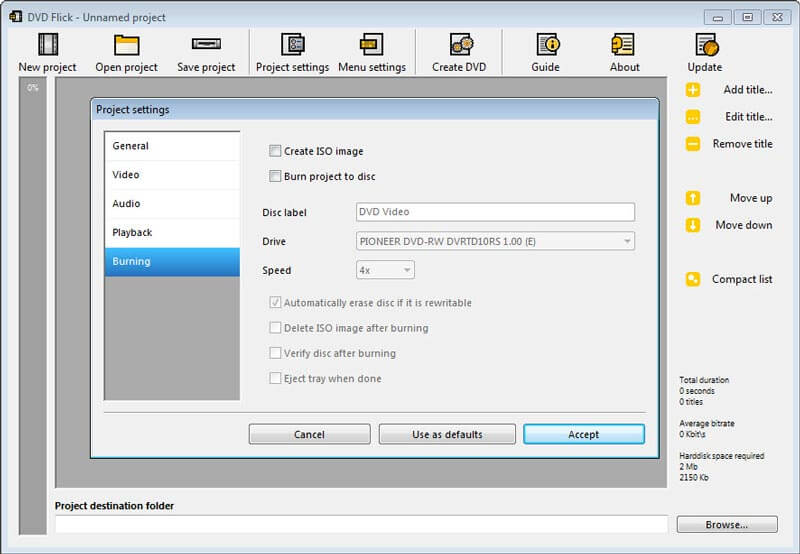
Task: Click the Save project toolbar icon
Action: coord(206,45)
